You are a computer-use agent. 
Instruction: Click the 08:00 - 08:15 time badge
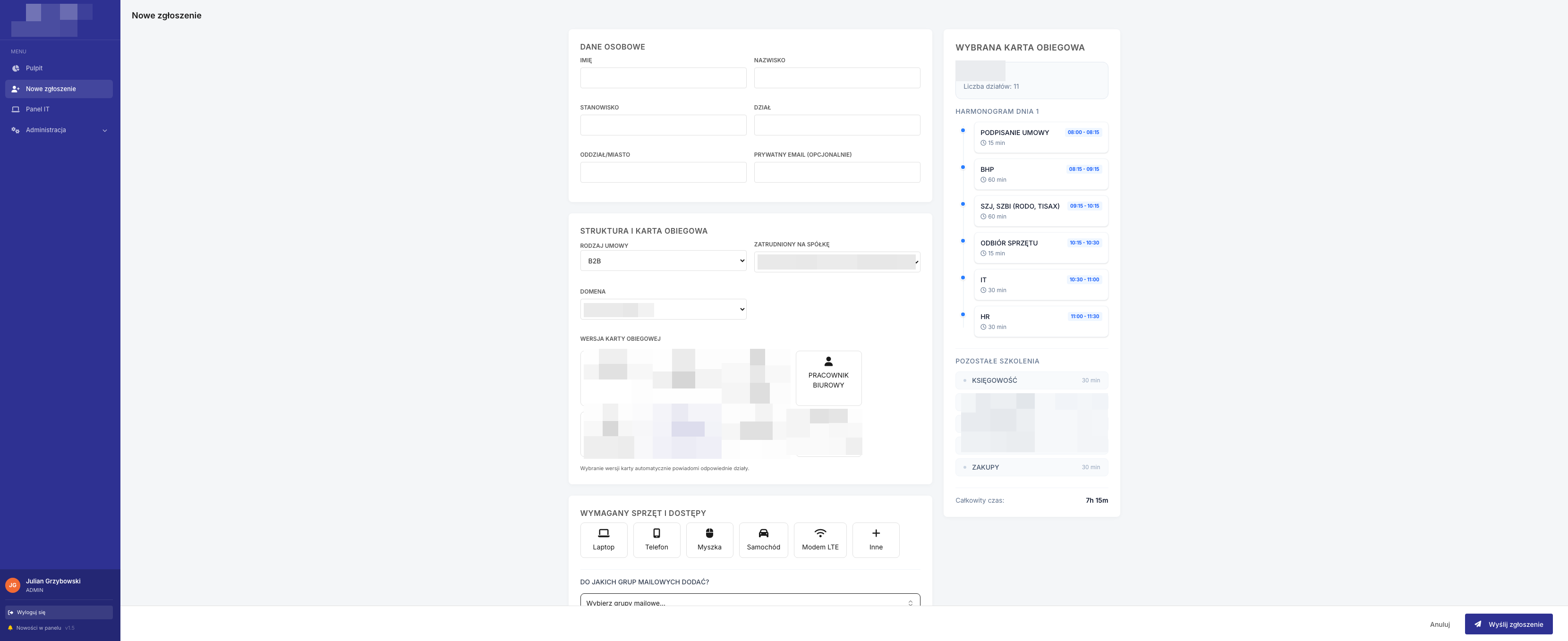point(1083,133)
